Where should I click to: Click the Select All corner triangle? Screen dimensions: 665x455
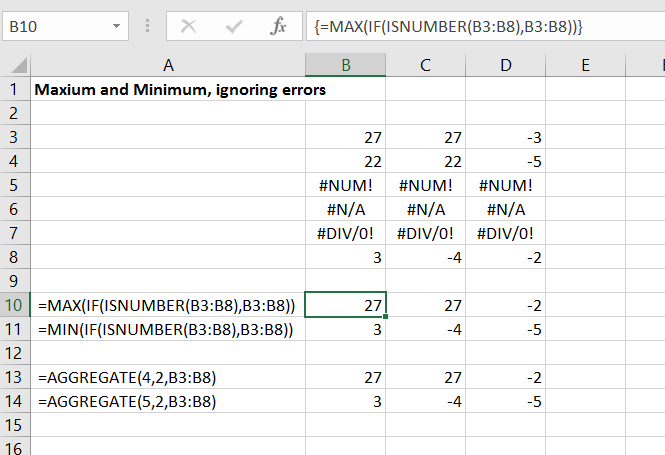pyautogui.click(x=16, y=66)
